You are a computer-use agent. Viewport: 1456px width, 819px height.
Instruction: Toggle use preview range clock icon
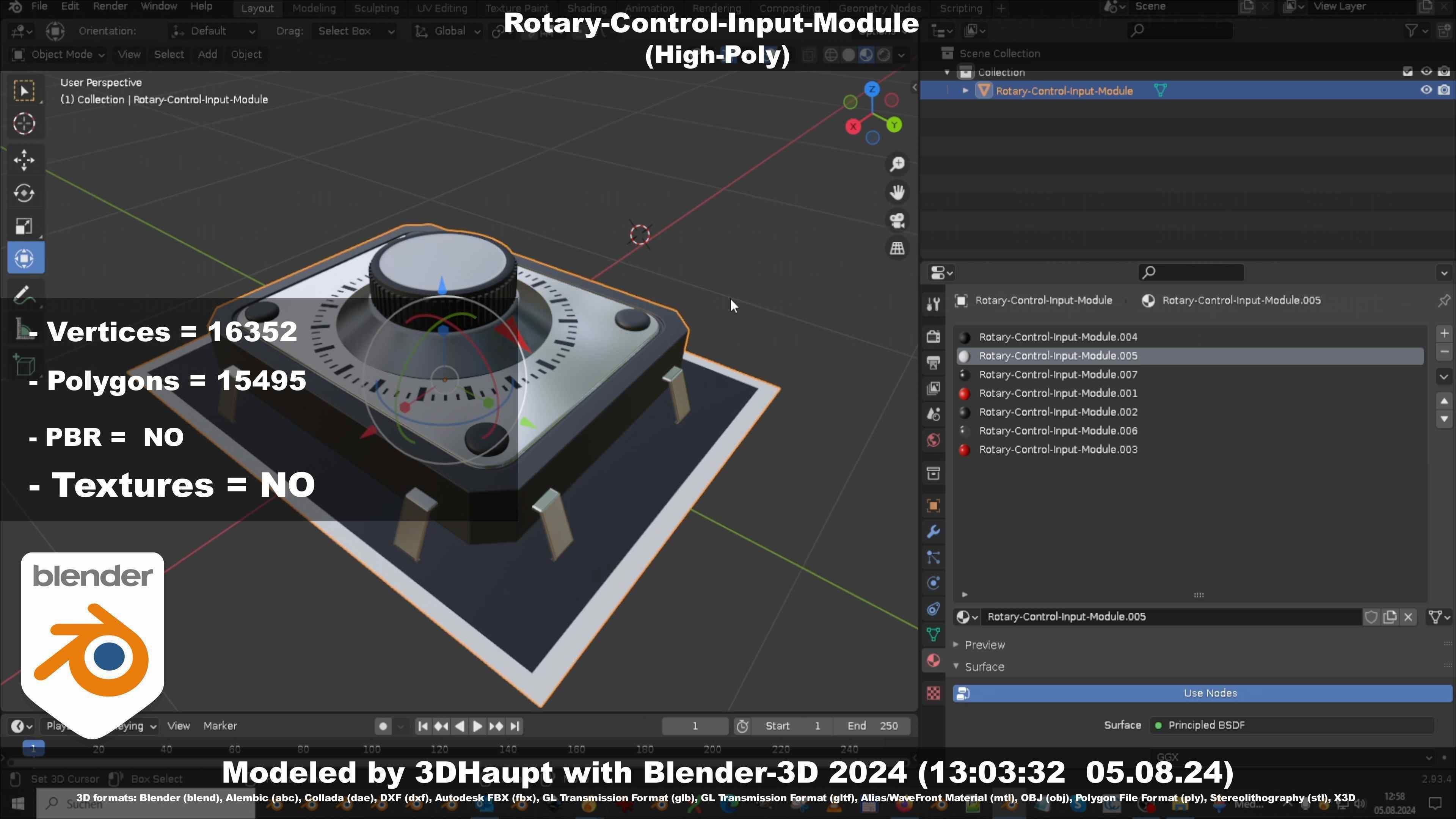[743, 726]
